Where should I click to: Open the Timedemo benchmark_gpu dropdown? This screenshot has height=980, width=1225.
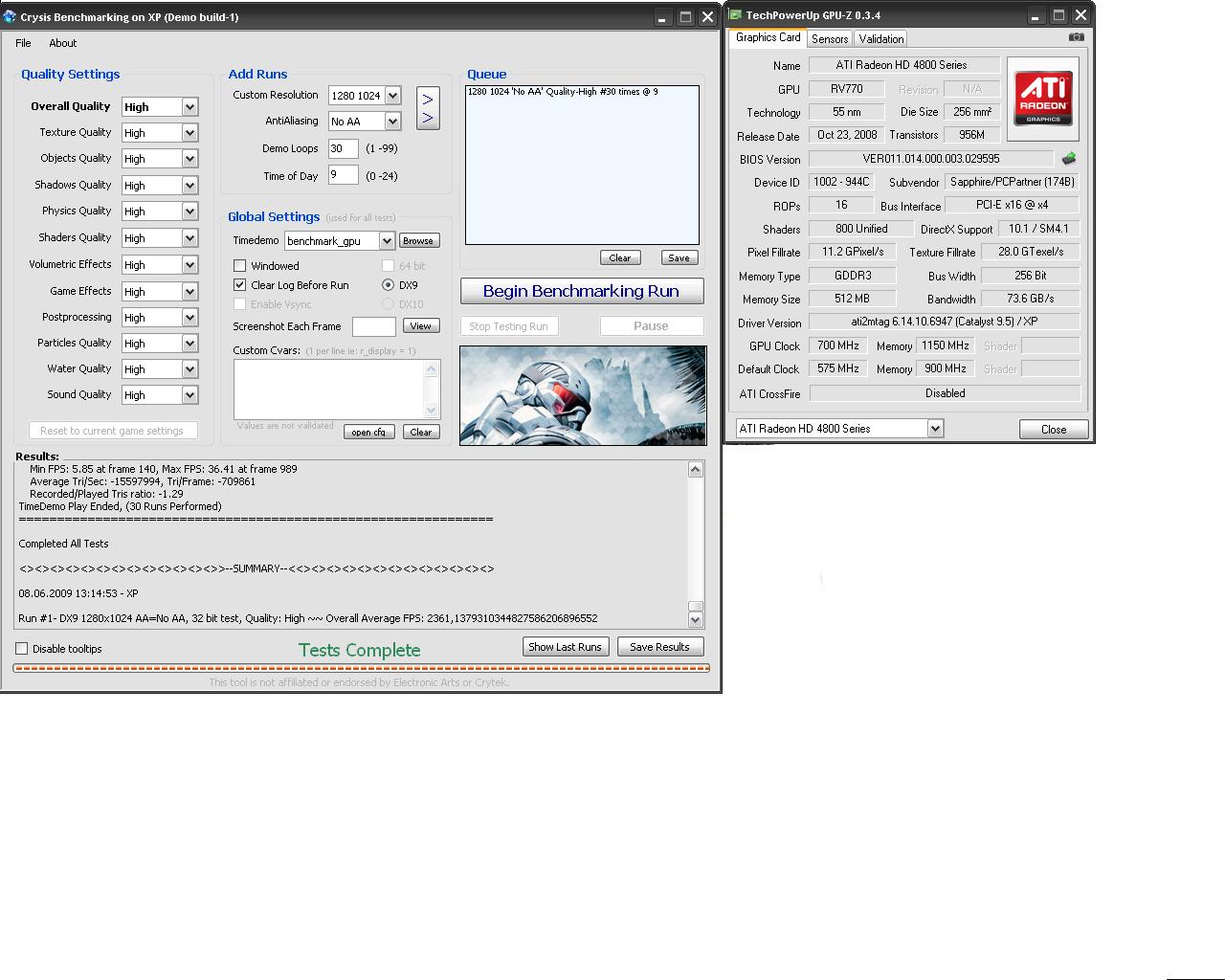coord(387,241)
